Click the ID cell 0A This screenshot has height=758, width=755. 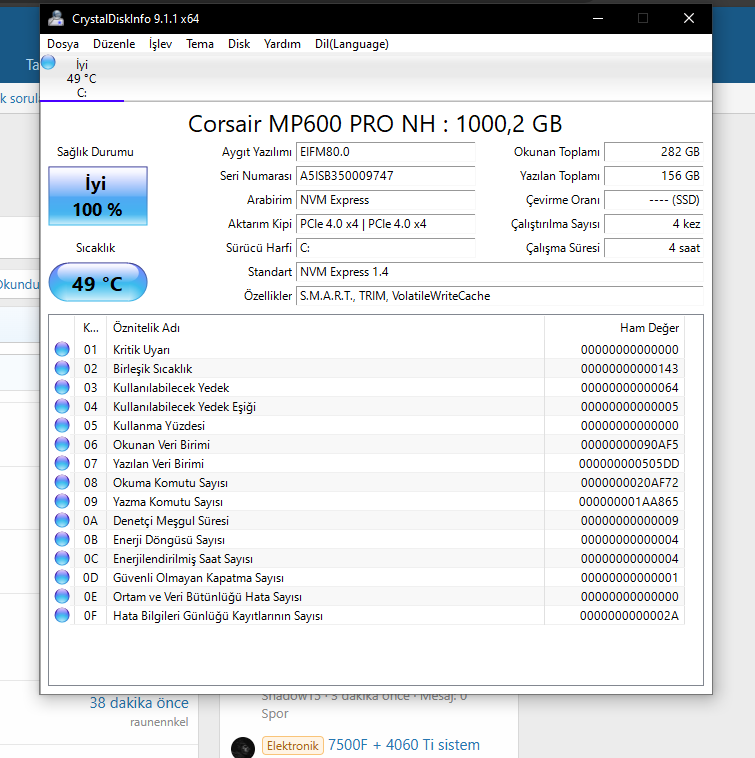point(90,521)
